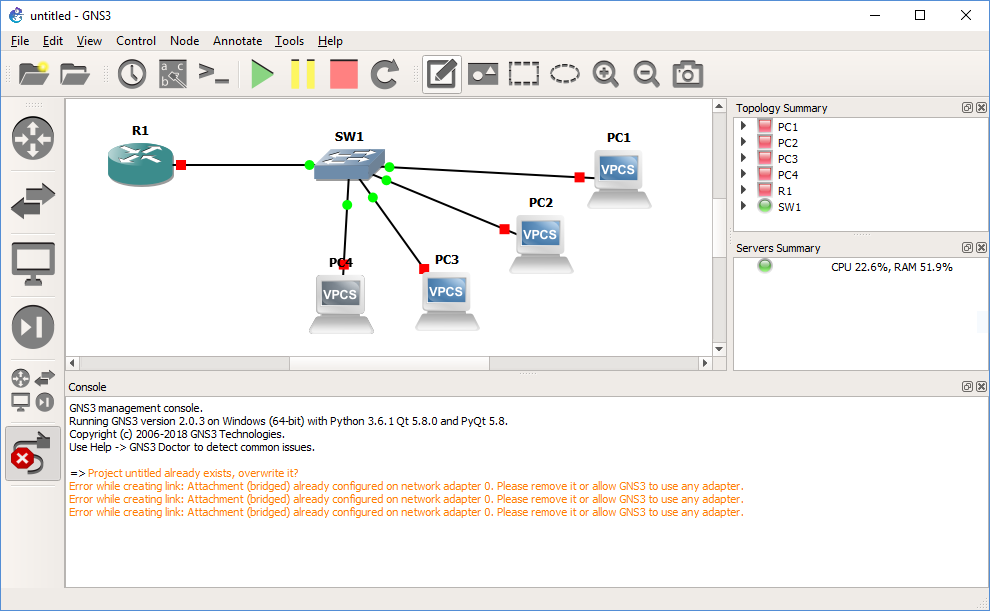Take a screenshot with camera icon
Image resolution: width=990 pixels, height=611 pixels.
[688, 74]
